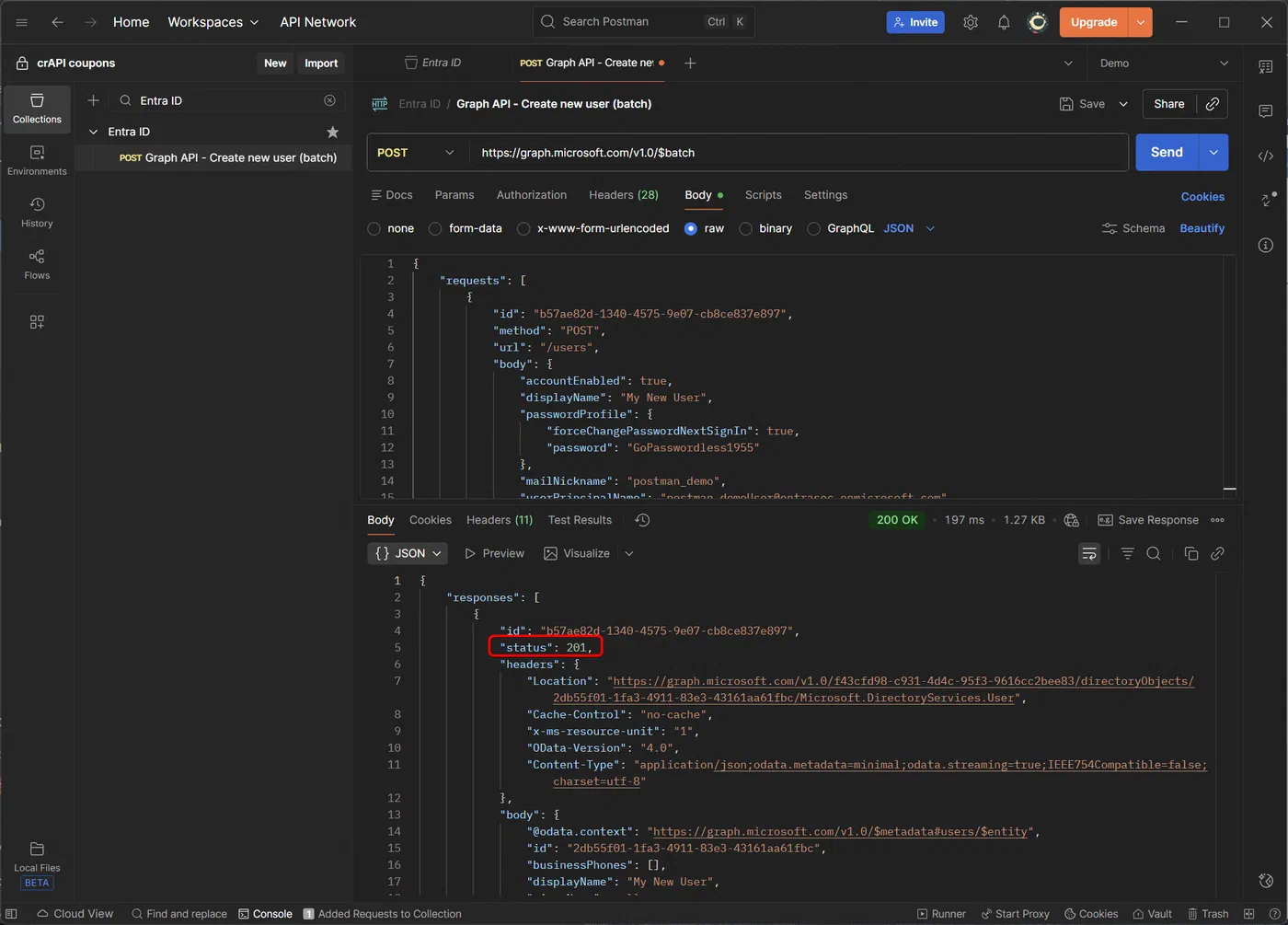Open the code snippet panel icon
1288x925 pixels.
[x=1266, y=156]
